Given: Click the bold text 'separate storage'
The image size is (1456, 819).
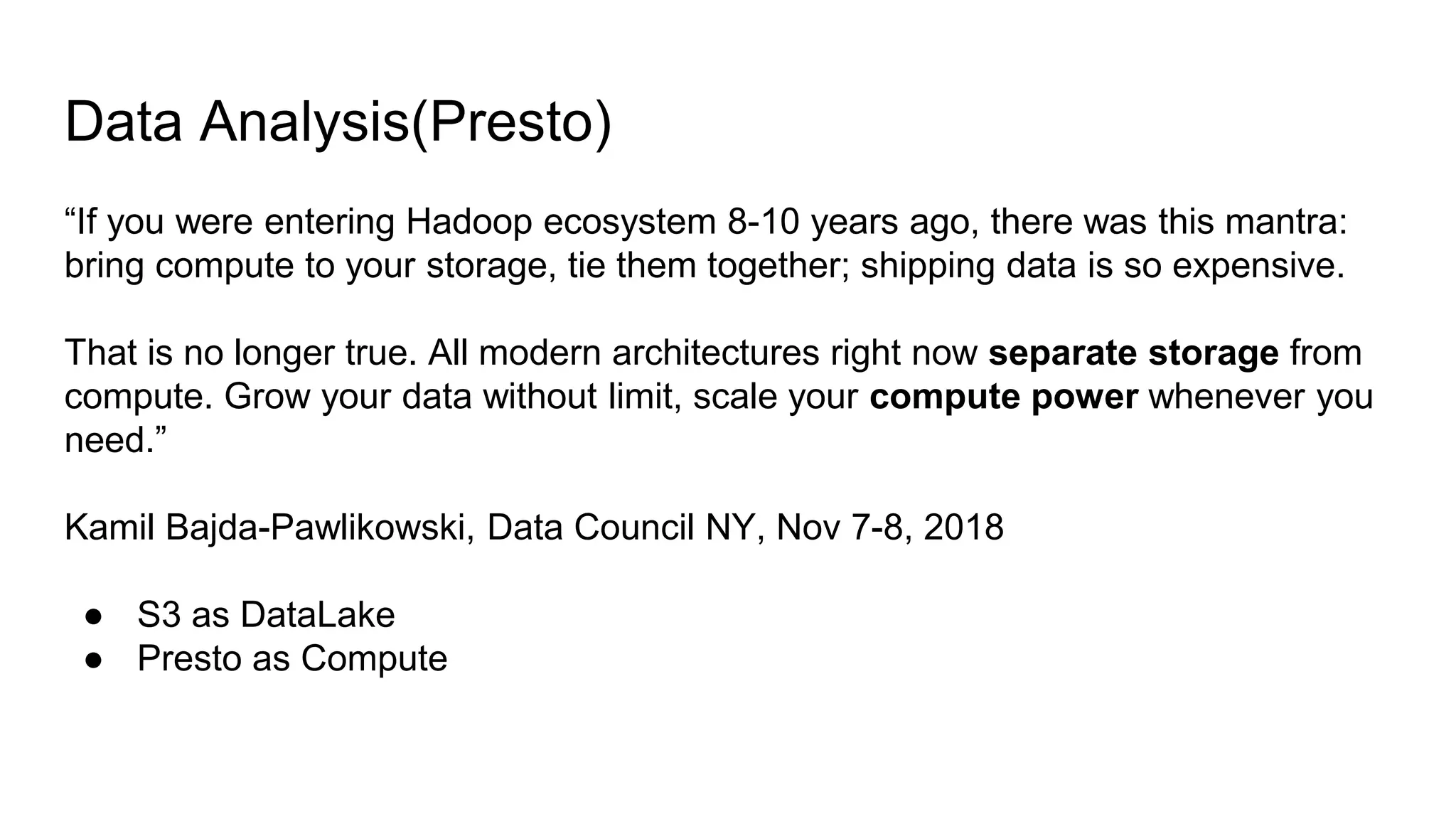Looking at the screenshot, I should (x=1133, y=353).
